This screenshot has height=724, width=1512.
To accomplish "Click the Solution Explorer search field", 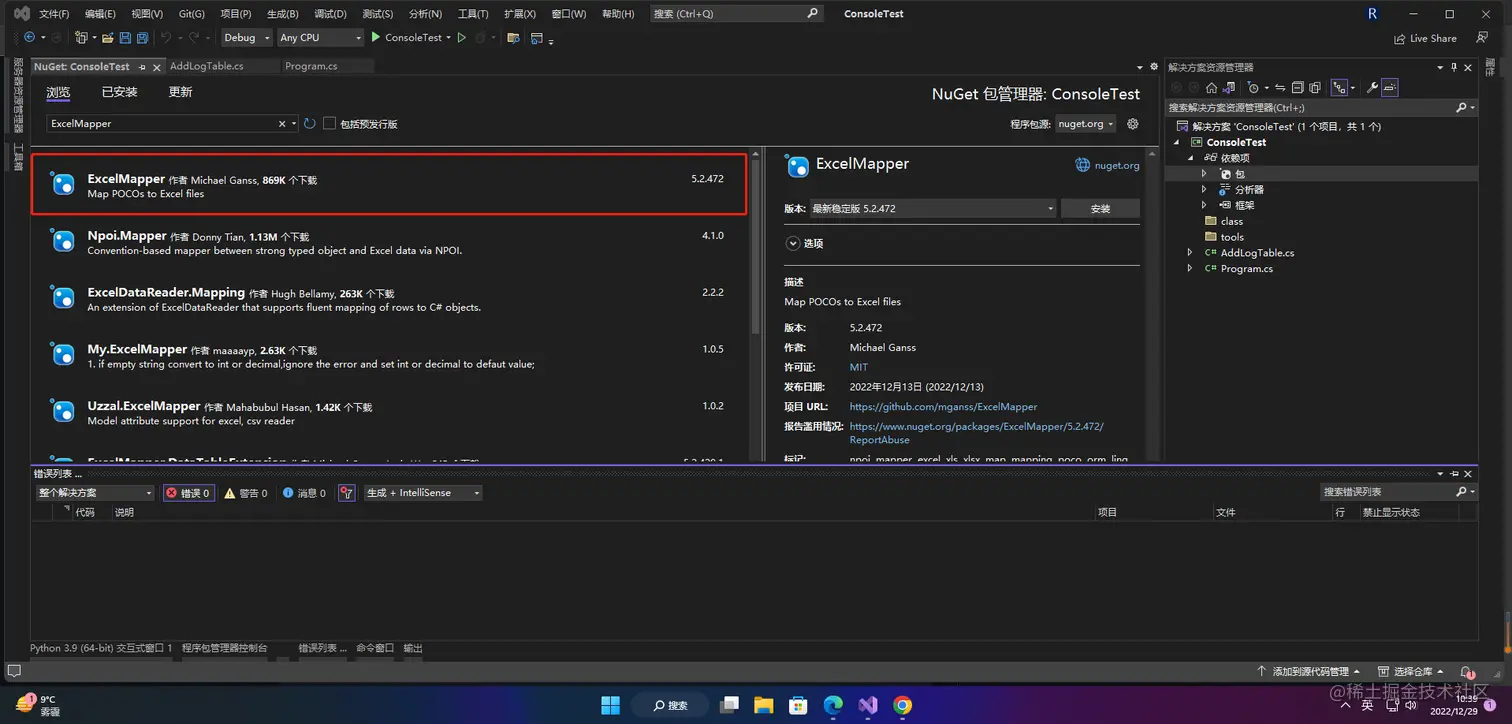I will coord(1322,108).
